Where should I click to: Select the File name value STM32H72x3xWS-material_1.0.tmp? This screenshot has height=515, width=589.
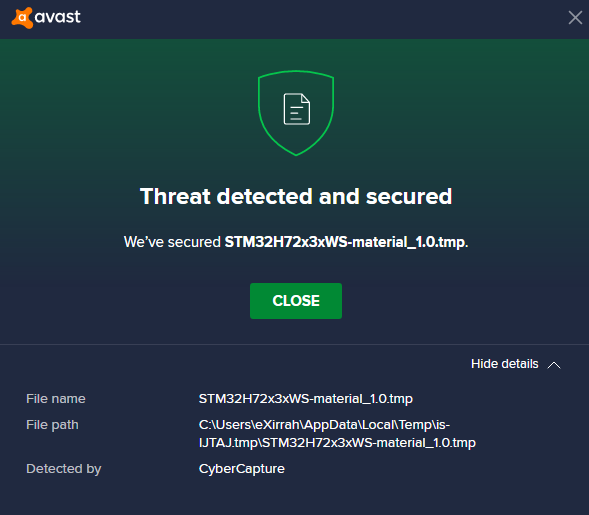point(306,399)
